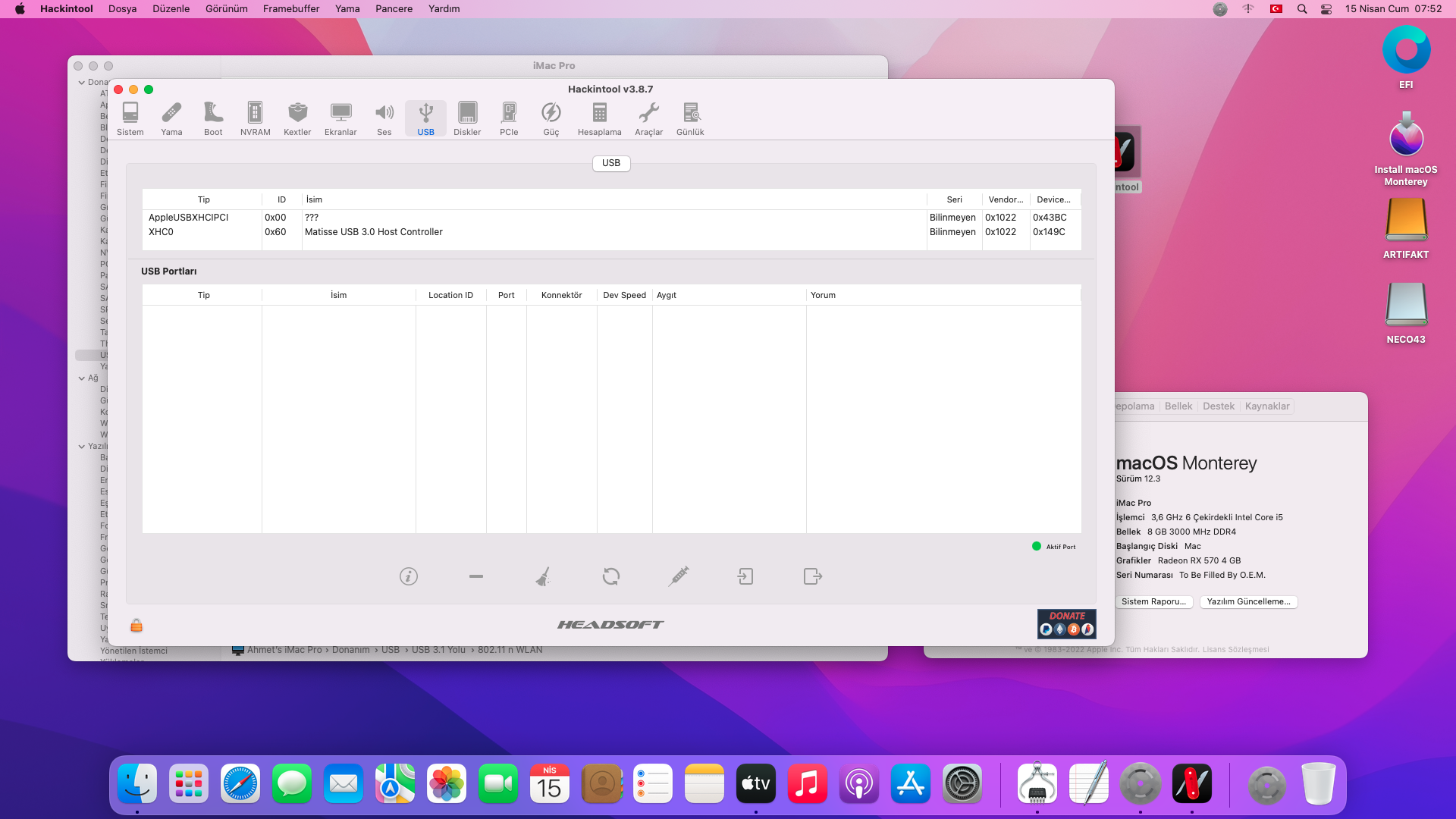Open the PCIe toolbar section

509,119
